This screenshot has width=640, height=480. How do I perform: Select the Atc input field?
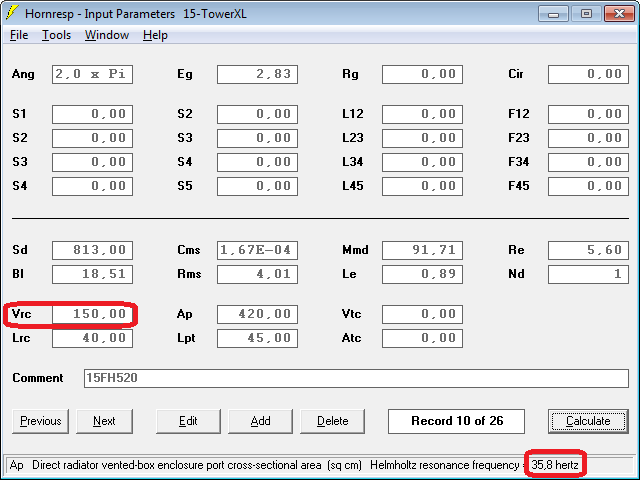[x=422, y=338]
